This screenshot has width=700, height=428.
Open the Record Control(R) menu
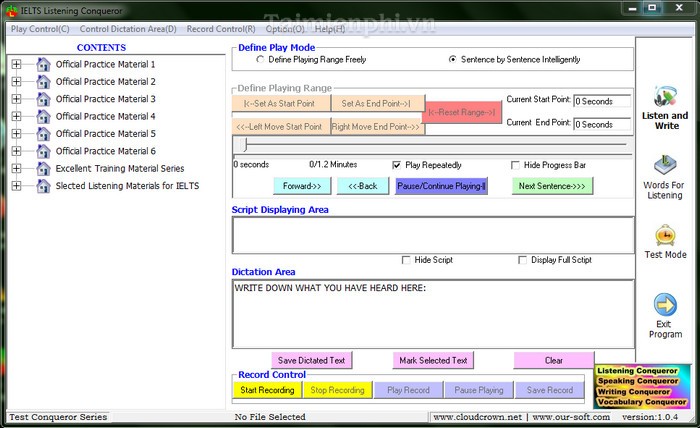tap(220, 29)
